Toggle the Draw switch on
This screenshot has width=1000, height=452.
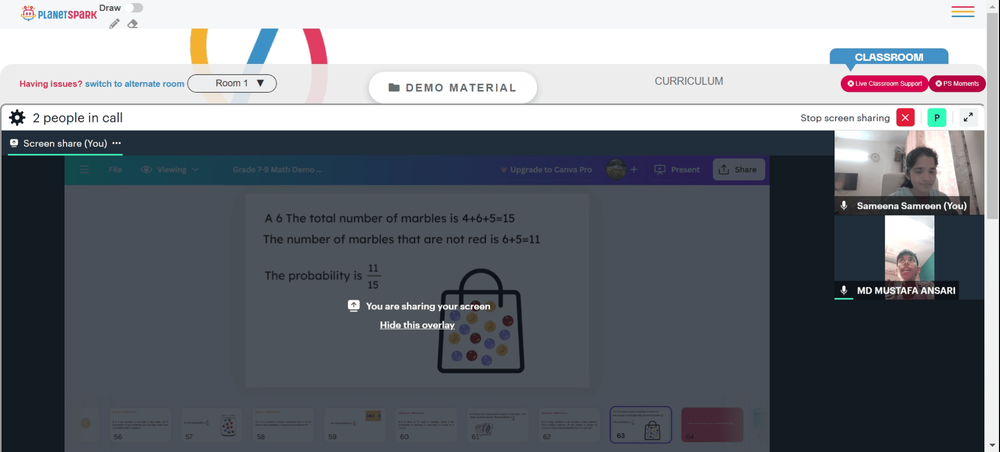133,8
